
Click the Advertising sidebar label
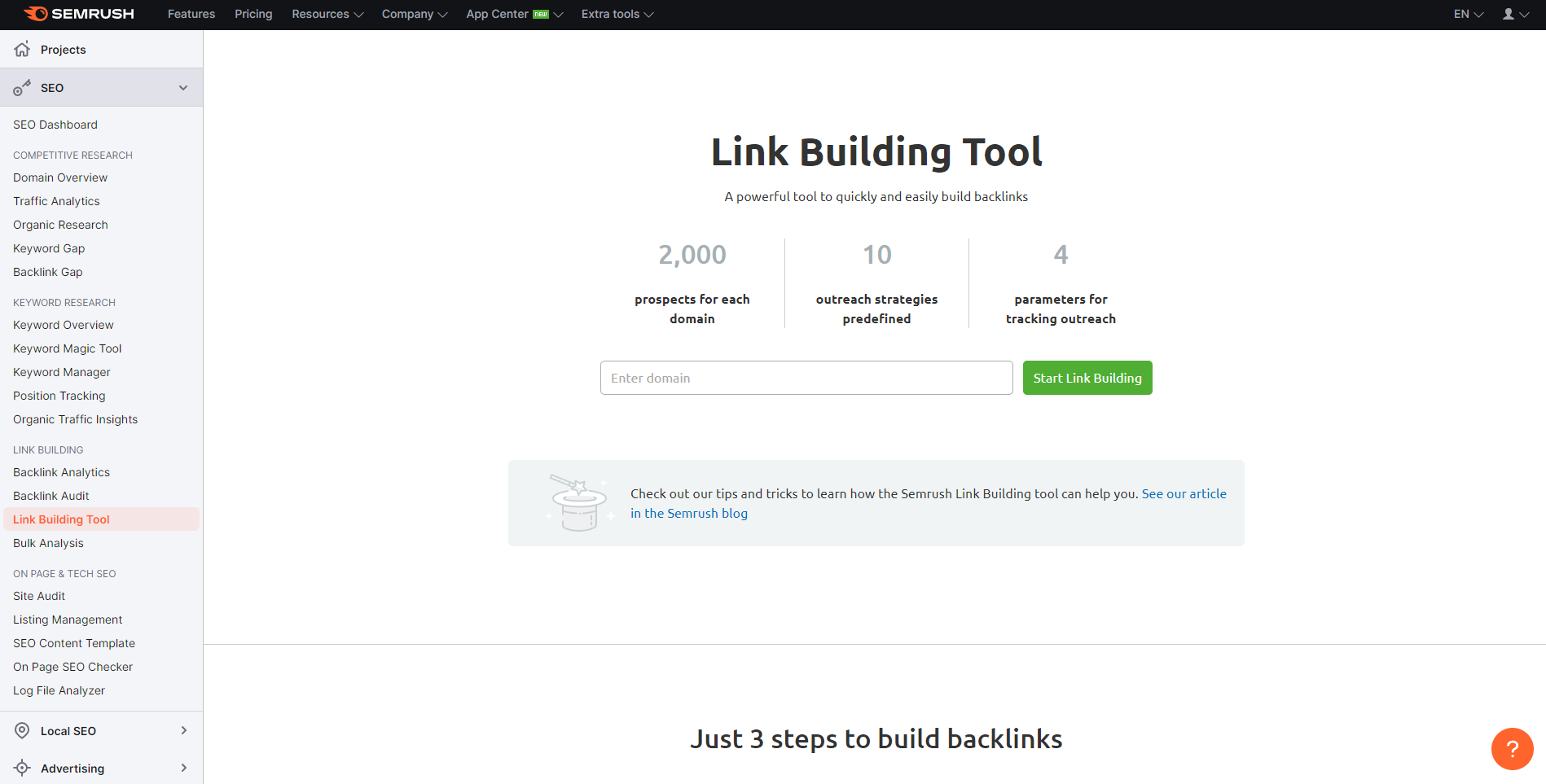pos(72,769)
